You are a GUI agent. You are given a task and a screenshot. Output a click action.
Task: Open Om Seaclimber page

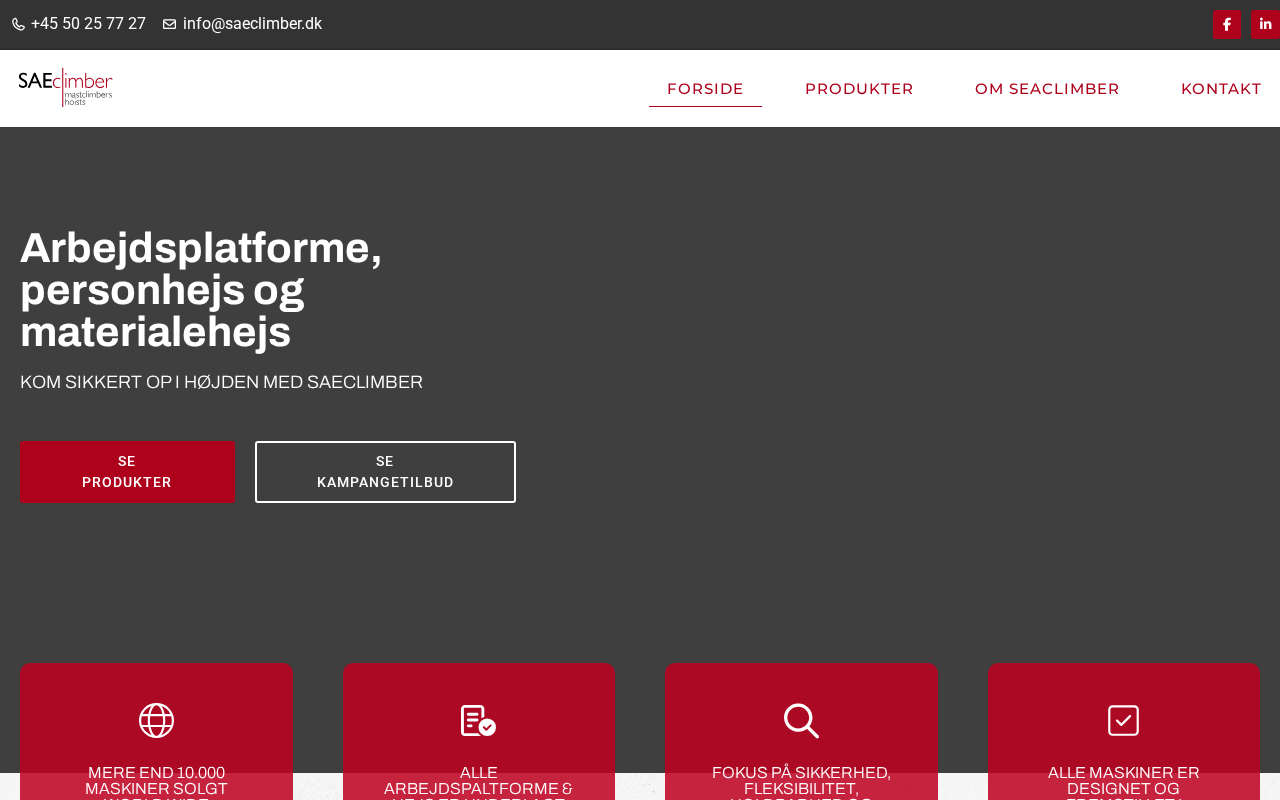point(1047,89)
